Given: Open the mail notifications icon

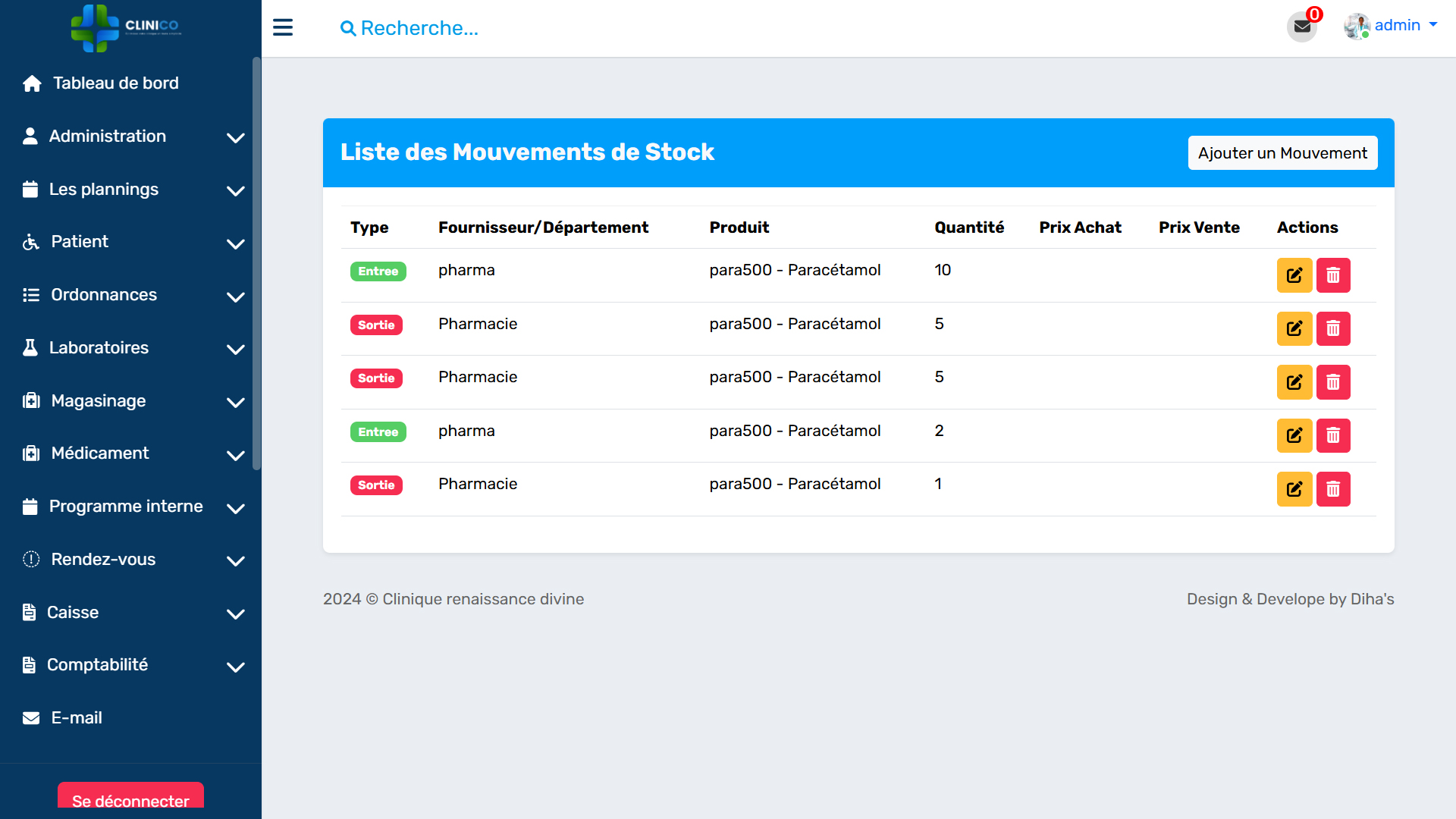Looking at the screenshot, I should 1302,27.
